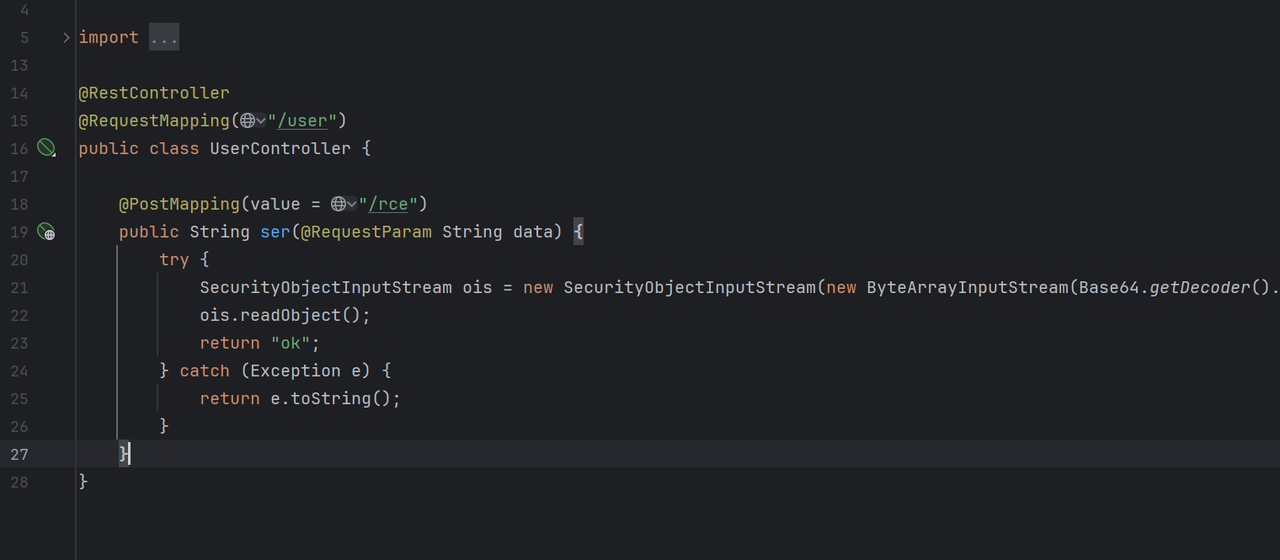This screenshot has height=560, width=1280.
Task: Click the @RestController annotation
Action: 154,93
